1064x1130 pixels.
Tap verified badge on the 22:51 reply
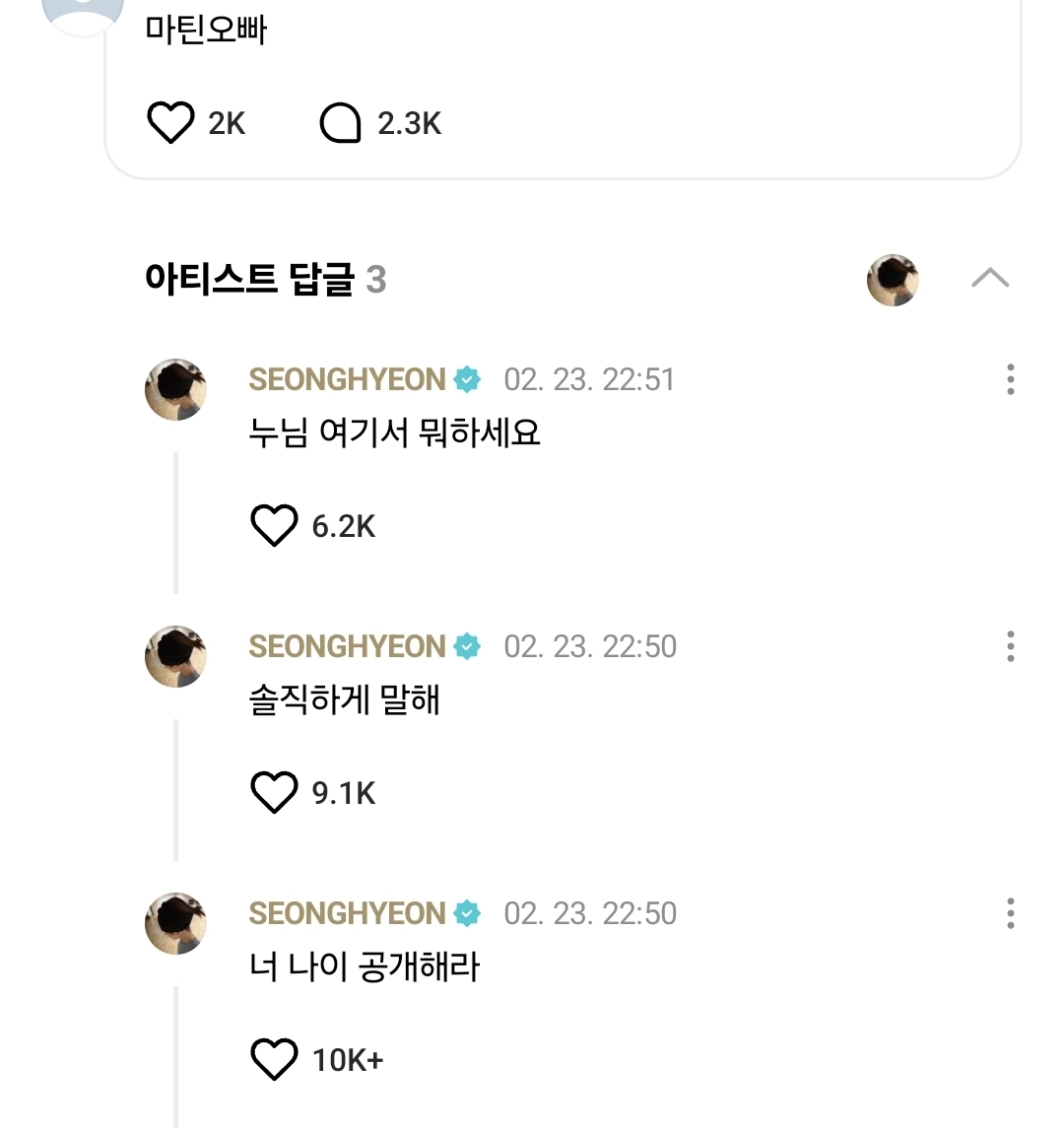467,380
